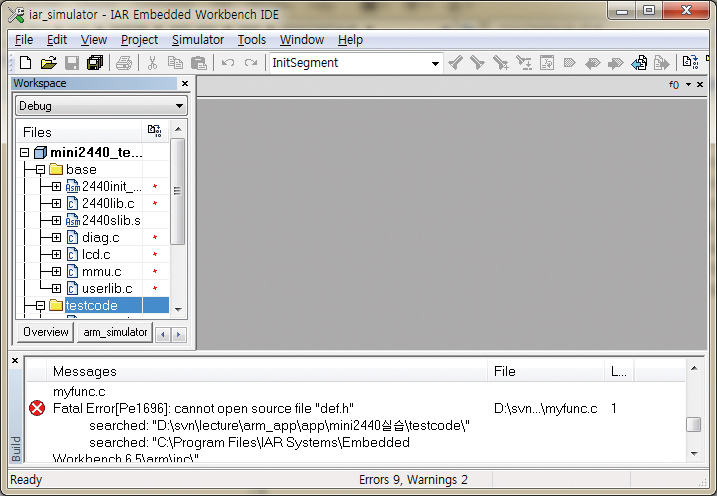The width and height of the screenshot is (717, 496).
Task: Click the red fatal error icon
Action: click(x=37, y=408)
